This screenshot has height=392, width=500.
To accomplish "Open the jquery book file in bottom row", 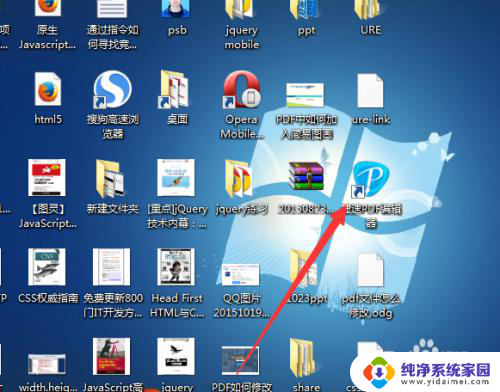I will (x=176, y=356).
